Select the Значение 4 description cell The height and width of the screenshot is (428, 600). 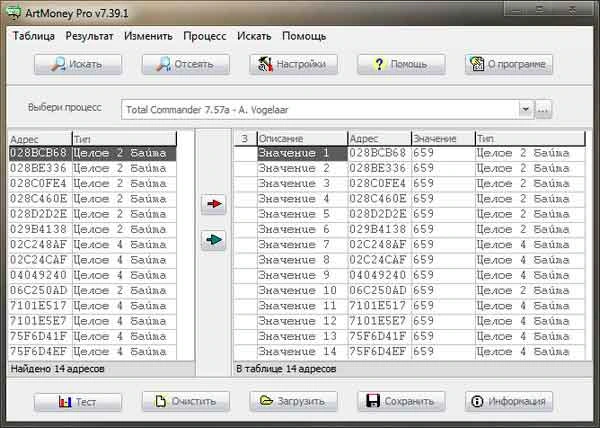302,199
